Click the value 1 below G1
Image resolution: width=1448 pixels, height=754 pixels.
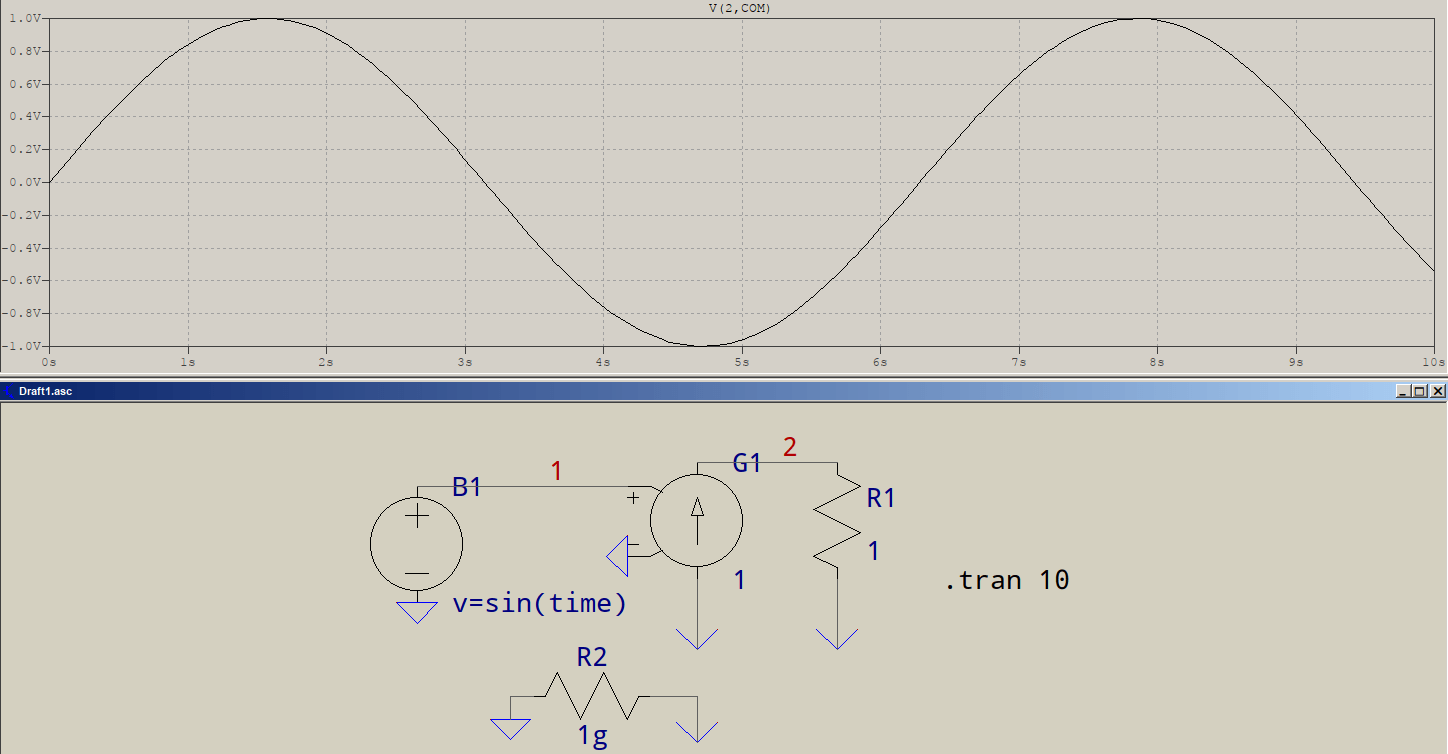(x=740, y=580)
